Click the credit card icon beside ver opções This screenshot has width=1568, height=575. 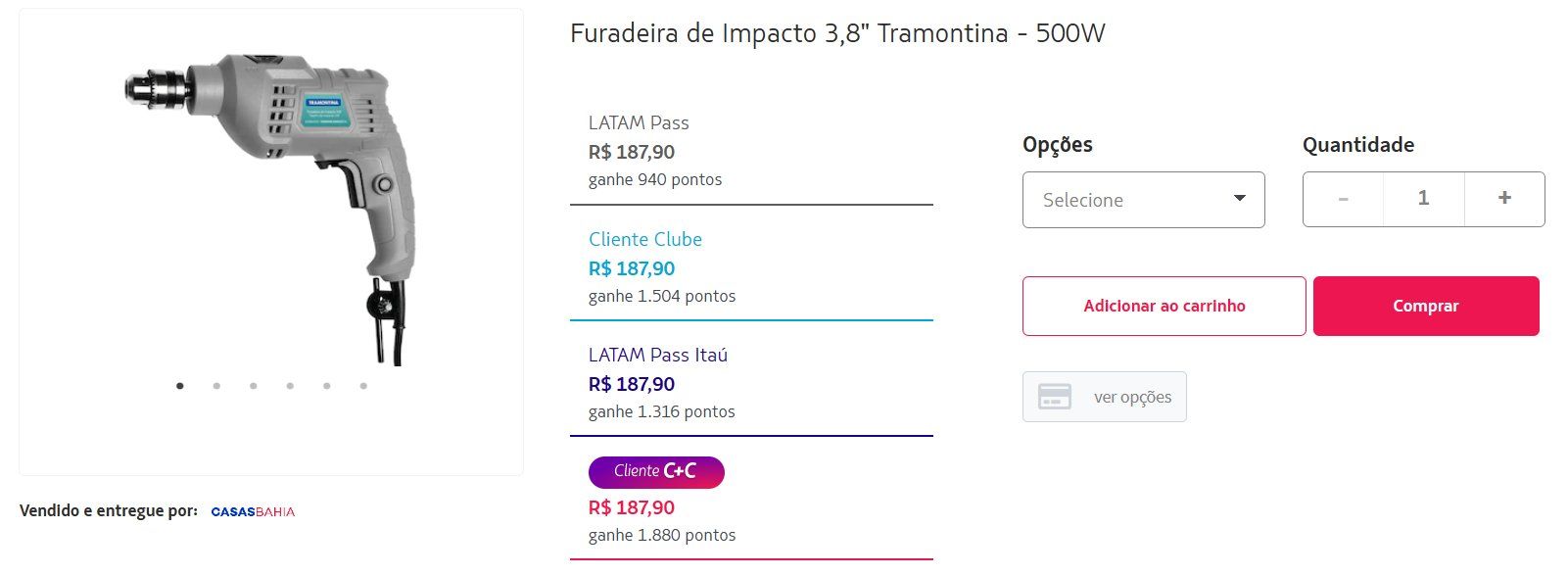click(x=1054, y=397)
